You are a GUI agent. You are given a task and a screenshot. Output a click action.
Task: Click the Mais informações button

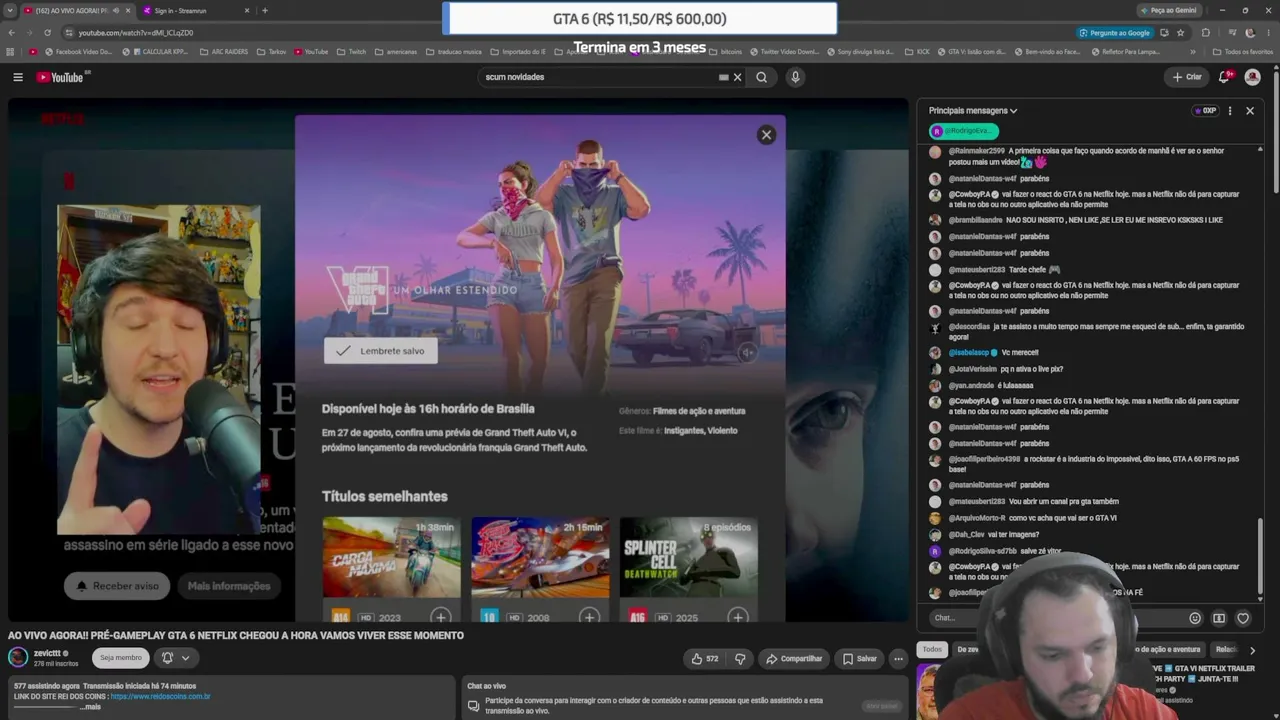click(x=229, y=586)
